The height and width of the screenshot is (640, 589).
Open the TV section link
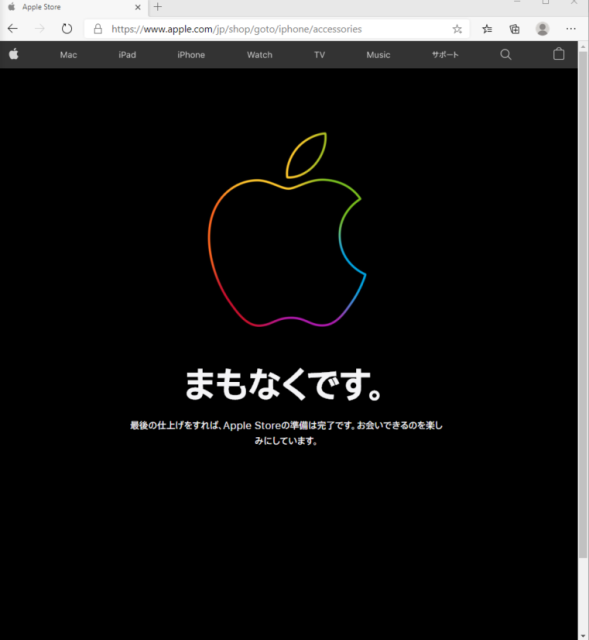click(319, 55)
